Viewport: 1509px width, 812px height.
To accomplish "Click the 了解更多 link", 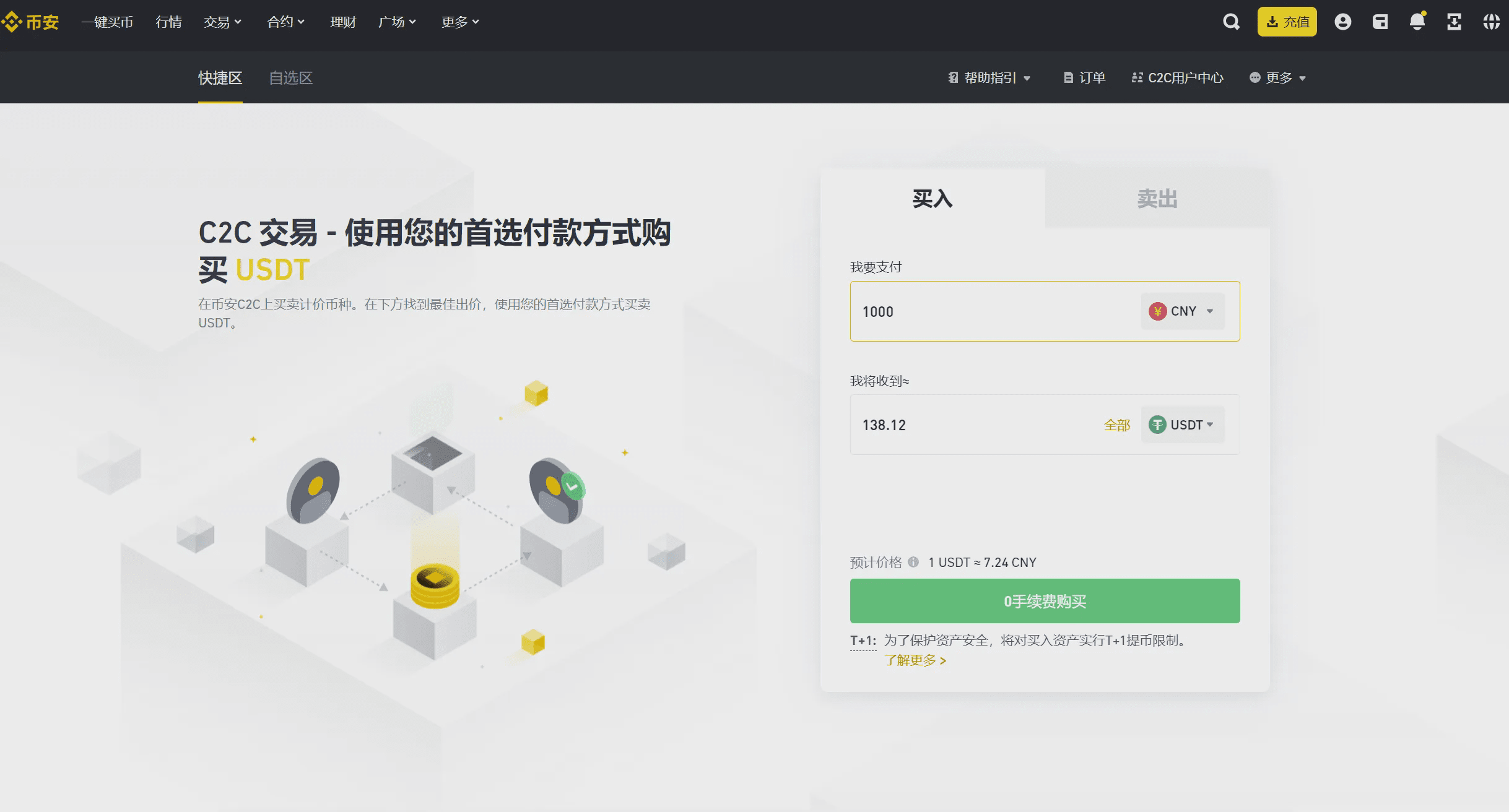I will point(916,661).
